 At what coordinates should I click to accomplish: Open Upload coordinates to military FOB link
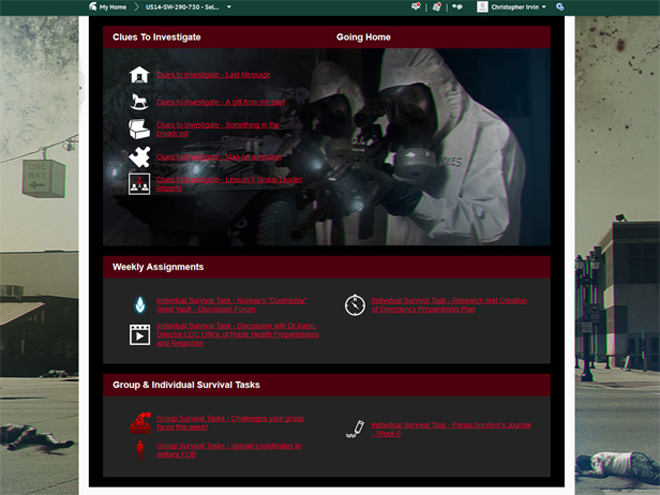coord(228,449)
